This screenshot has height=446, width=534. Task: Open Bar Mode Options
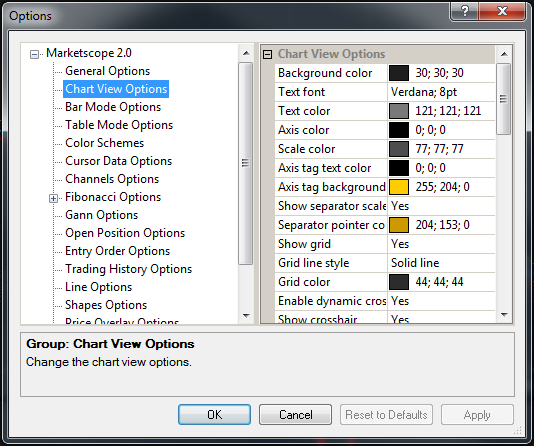(x=113, y=107)
